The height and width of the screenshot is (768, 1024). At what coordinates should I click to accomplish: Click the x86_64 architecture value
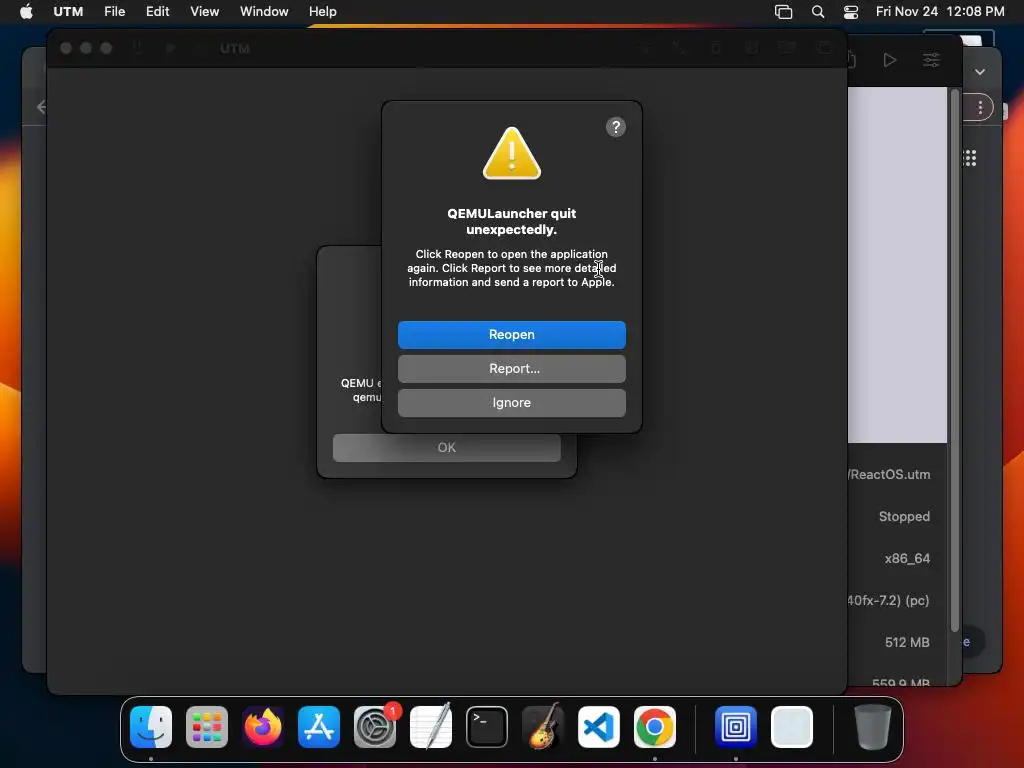[x=907, y=558]
